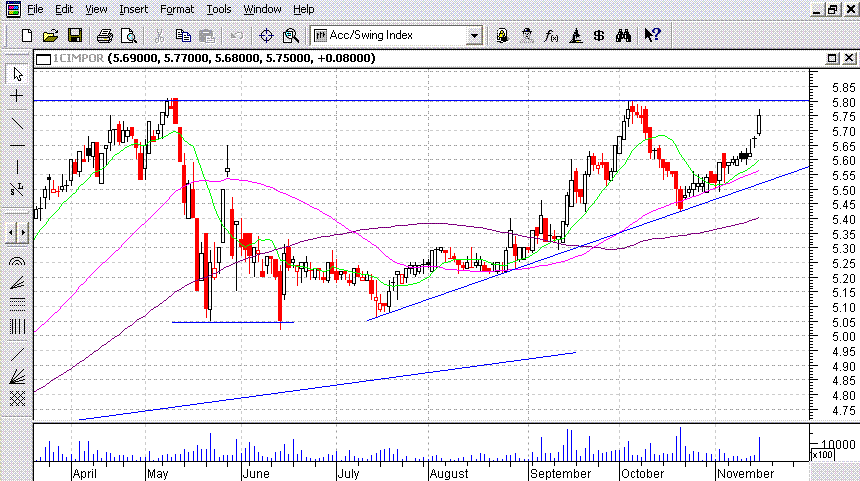This screenshot has width=860, height=481.
Task: Click the 10000 volume scale label
Action: (x=838, y=444)
